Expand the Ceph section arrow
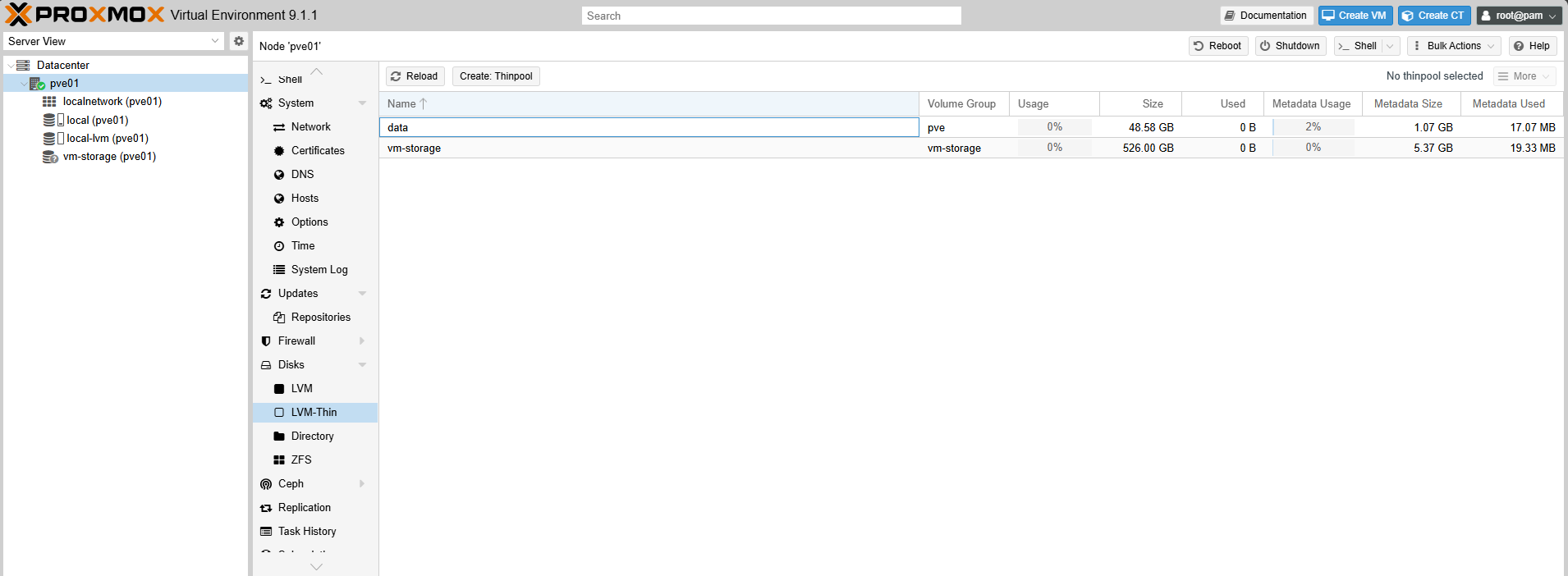 click(x=362, y=484)
